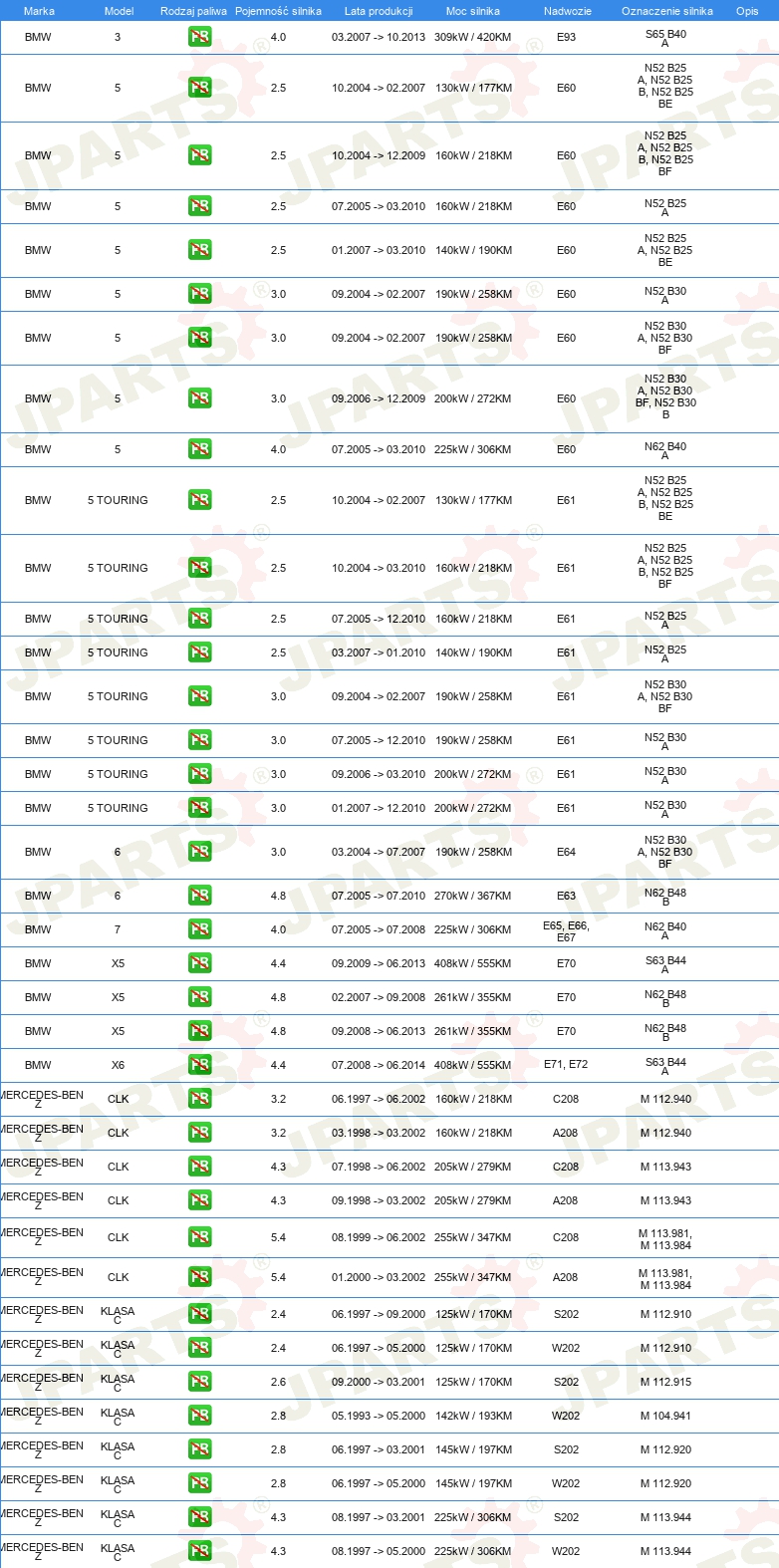Screen dimensions: 779x1568
Task: Click the fuel icon for BMW 5 E60 140kW / 190KM
Action: click(x=200, y=250)
